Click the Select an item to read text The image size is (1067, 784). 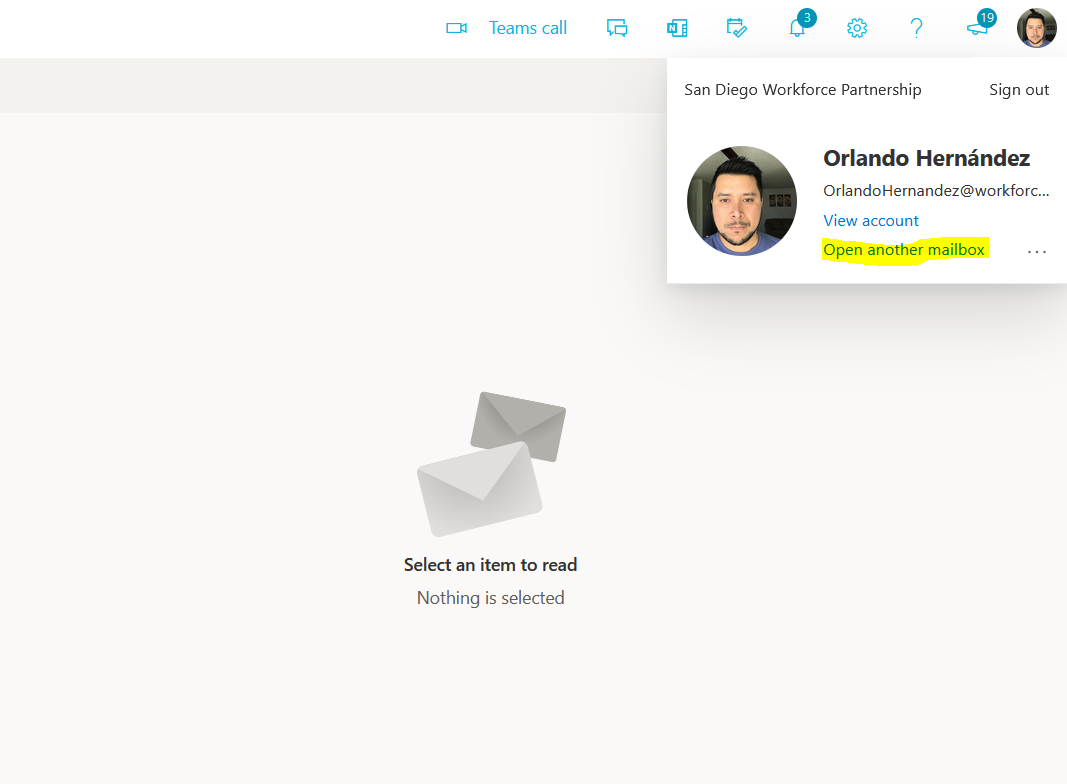(x=490, y=565)
